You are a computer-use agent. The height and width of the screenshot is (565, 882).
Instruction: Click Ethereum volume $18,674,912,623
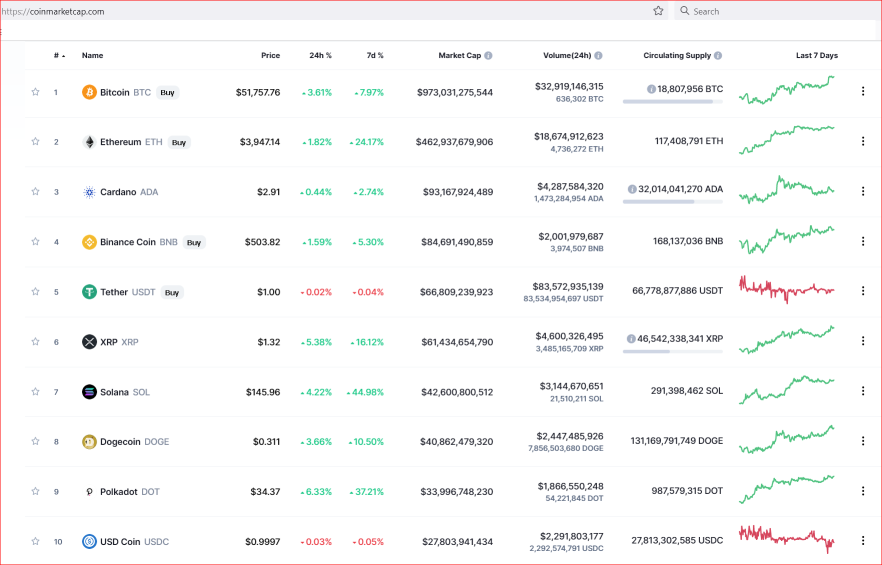point(569,136)
